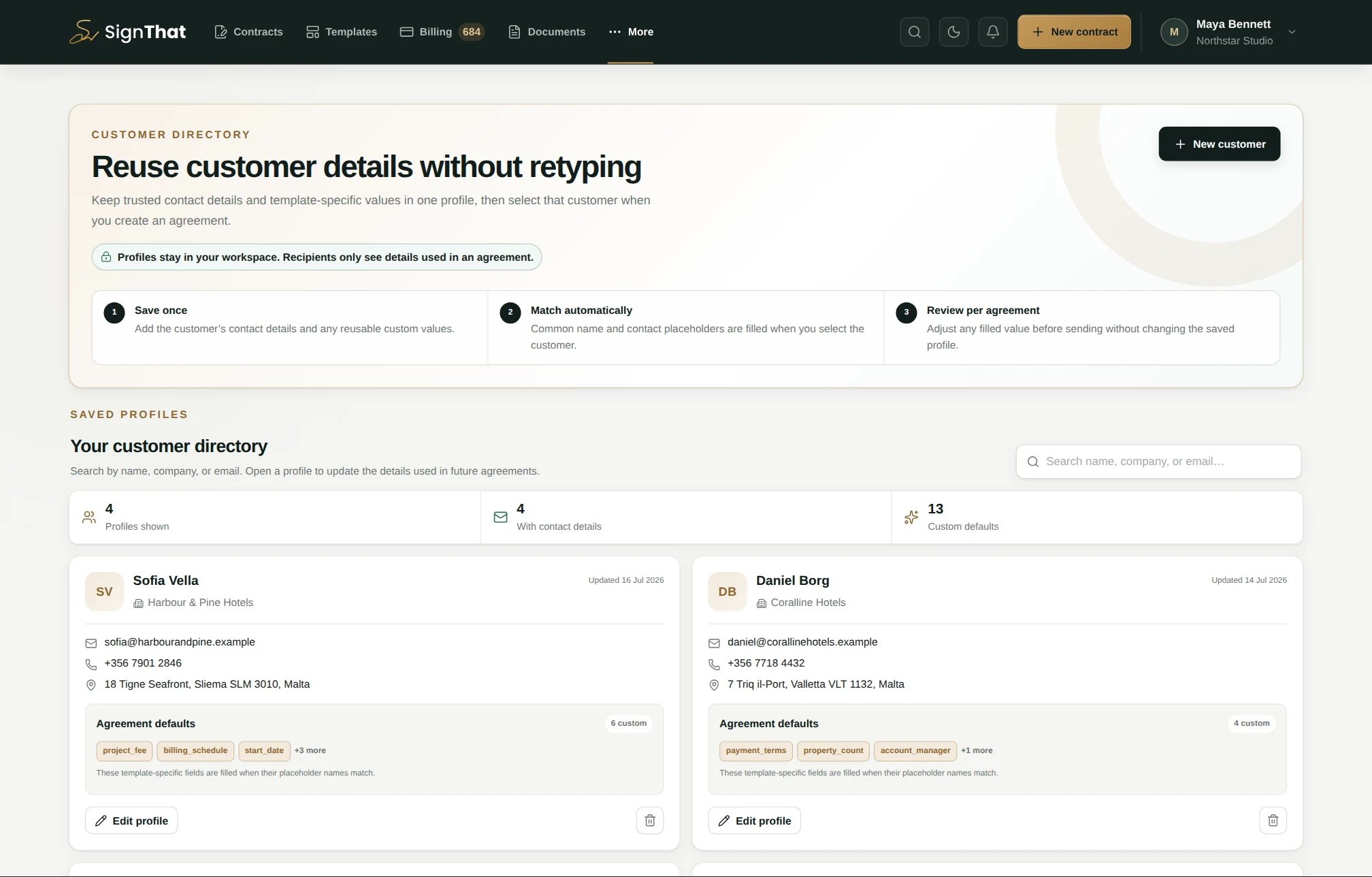
Task: Open Documents navigation item
Action: [546, 32]
